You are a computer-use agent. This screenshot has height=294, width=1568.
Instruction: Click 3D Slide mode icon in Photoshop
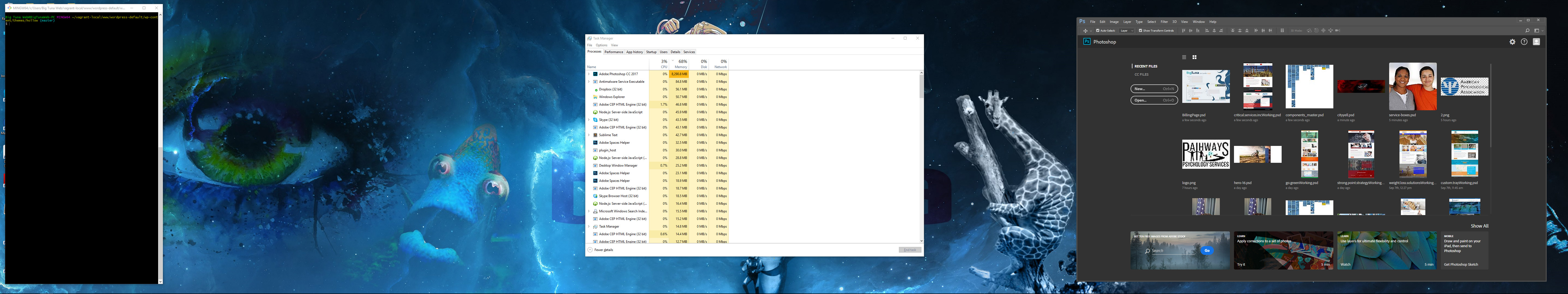click(1331, 30)
